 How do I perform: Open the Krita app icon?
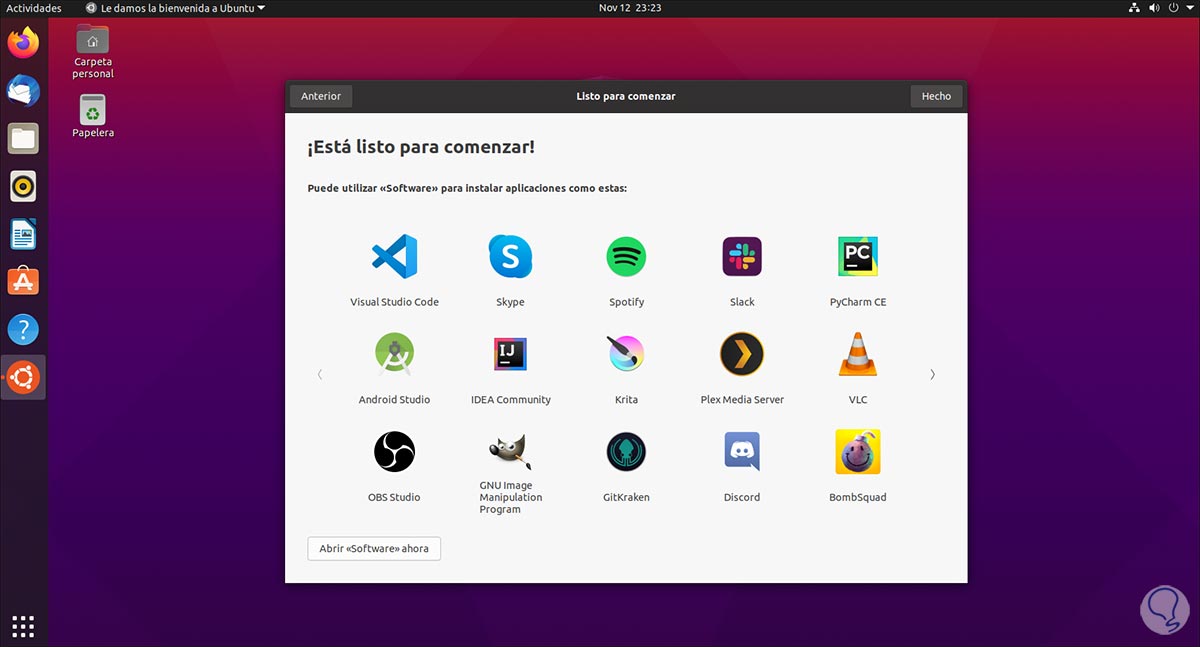(626, 354)
